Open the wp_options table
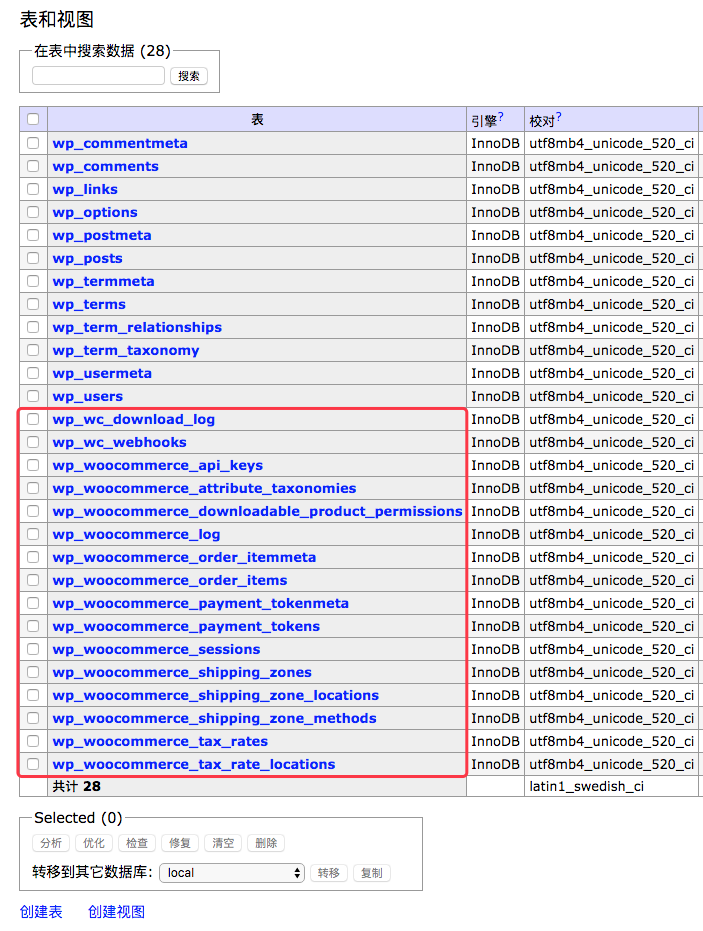This screenshot has width=703, height=931. pos(95,212)
